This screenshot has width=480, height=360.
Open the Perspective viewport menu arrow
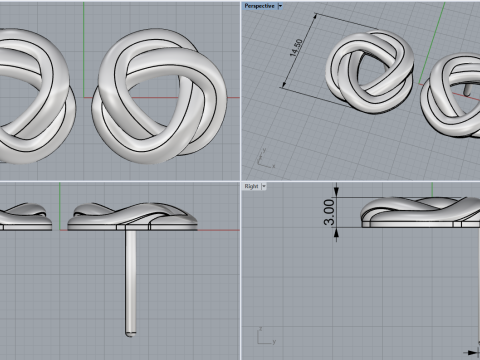(x=280, y=6)
